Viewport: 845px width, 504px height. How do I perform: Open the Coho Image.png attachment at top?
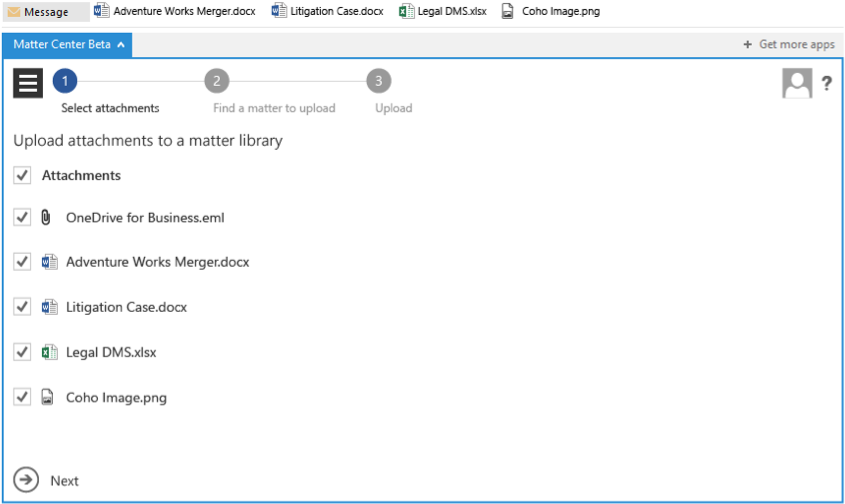click(550, 11)
